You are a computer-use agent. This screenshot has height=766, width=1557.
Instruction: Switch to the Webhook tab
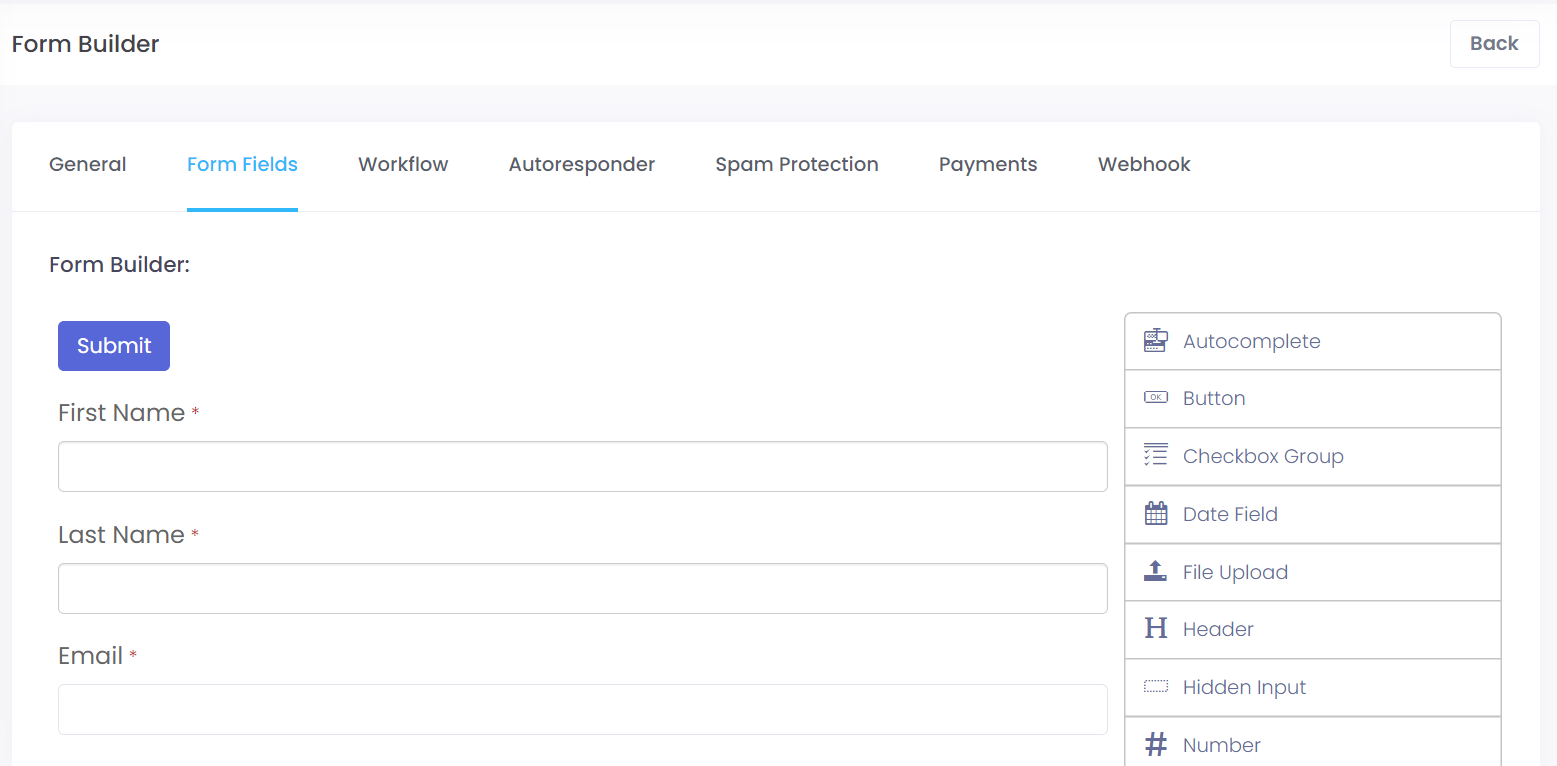(x=1143, y=165)
